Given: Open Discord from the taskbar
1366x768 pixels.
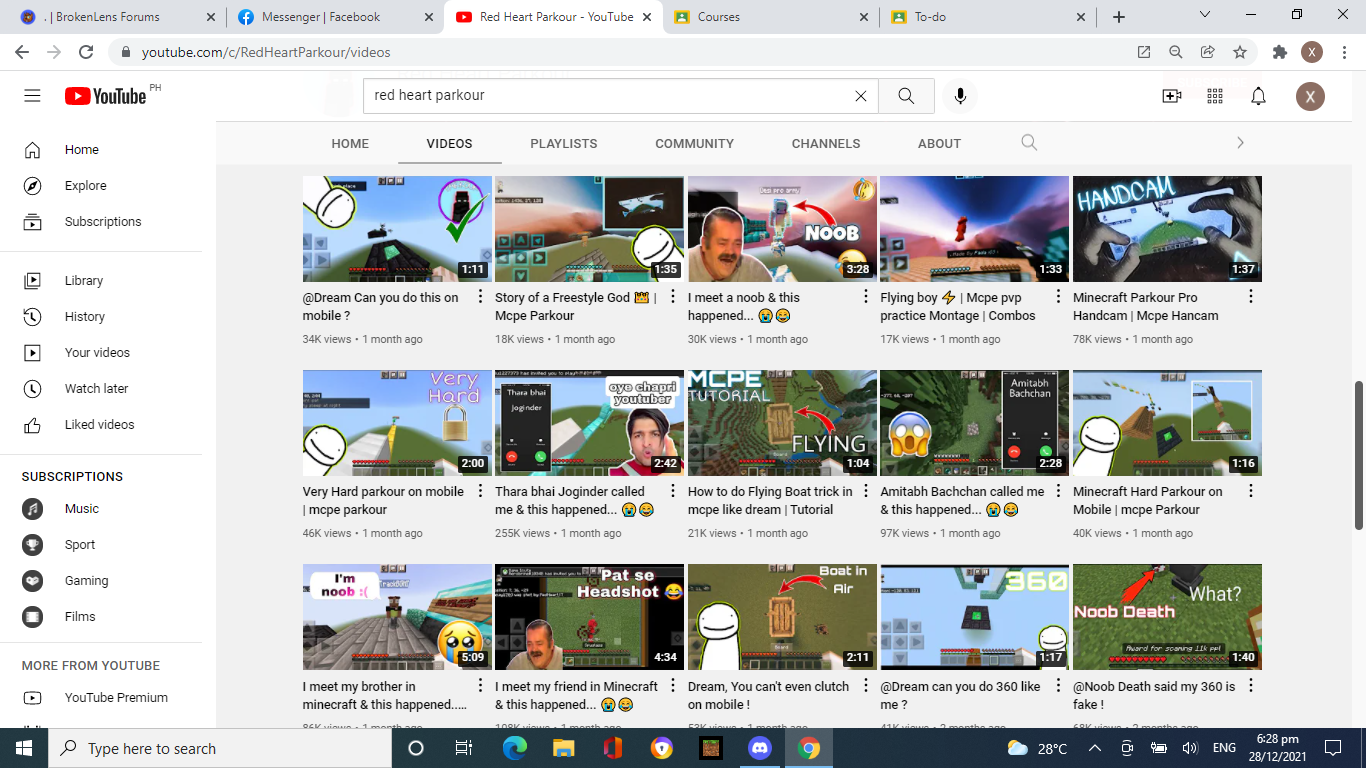Looking at the screenshot, I should pos(760,748).
